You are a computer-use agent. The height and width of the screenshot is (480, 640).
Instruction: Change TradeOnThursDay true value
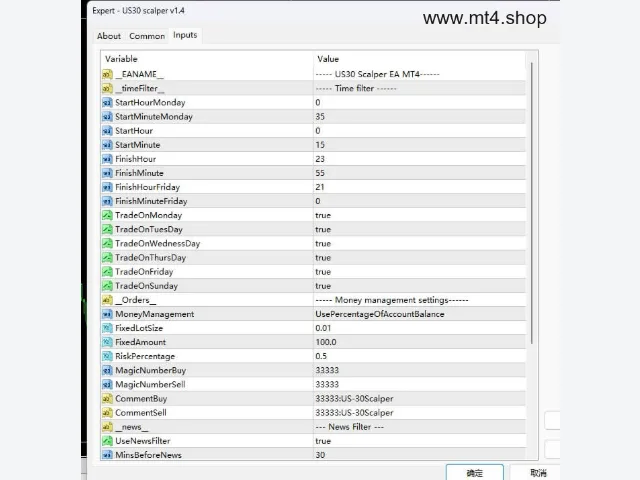click(323, 258)
